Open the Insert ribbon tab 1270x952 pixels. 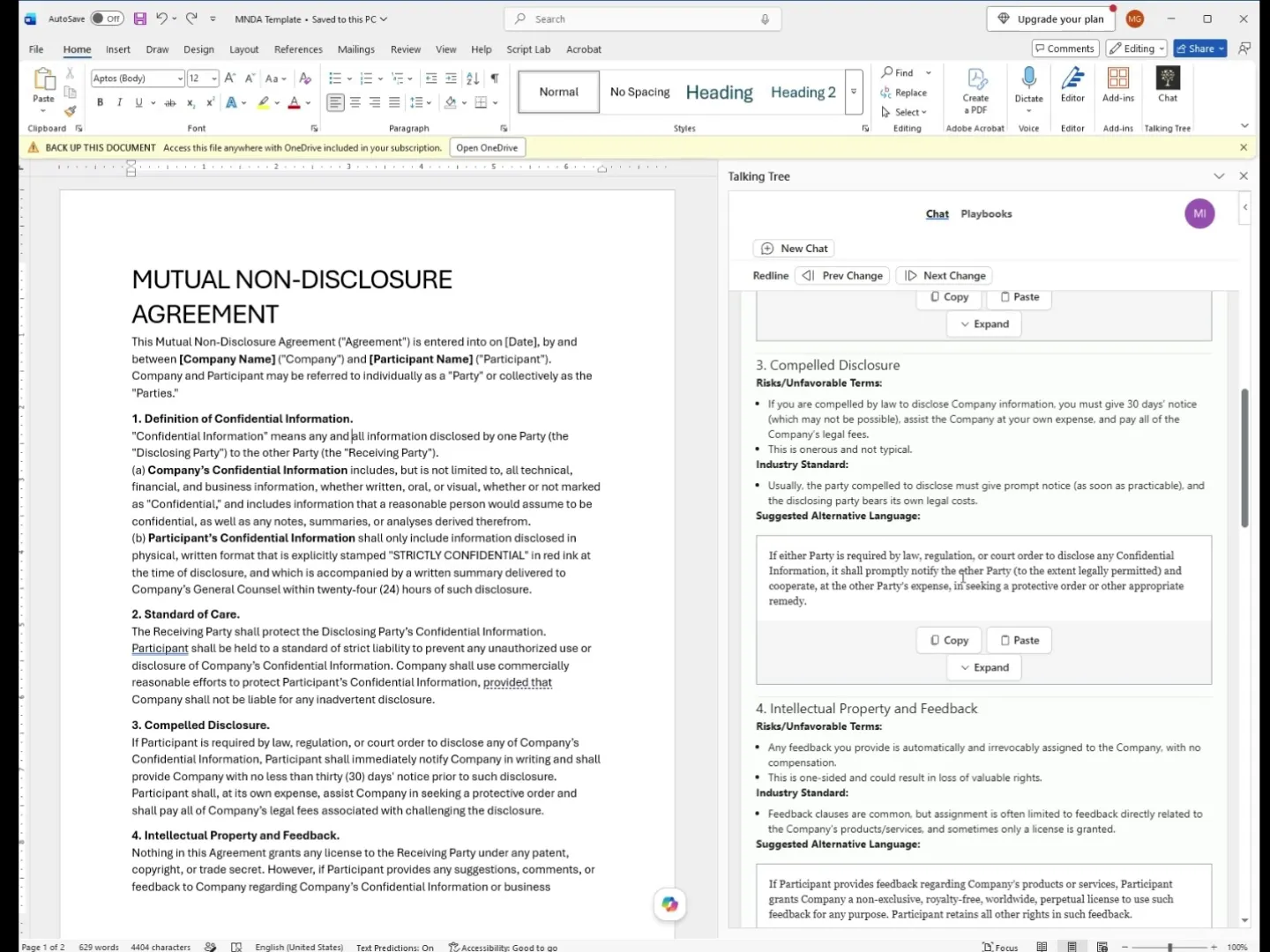118,49
